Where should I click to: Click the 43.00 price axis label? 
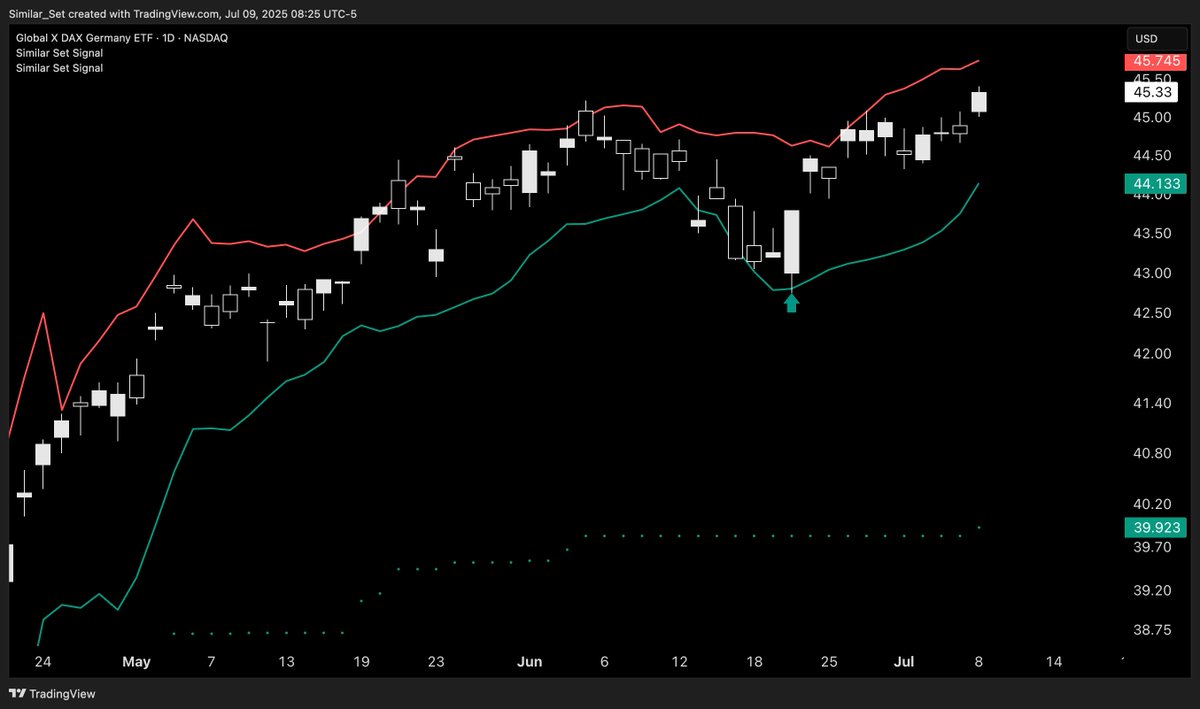[1153, 273]
